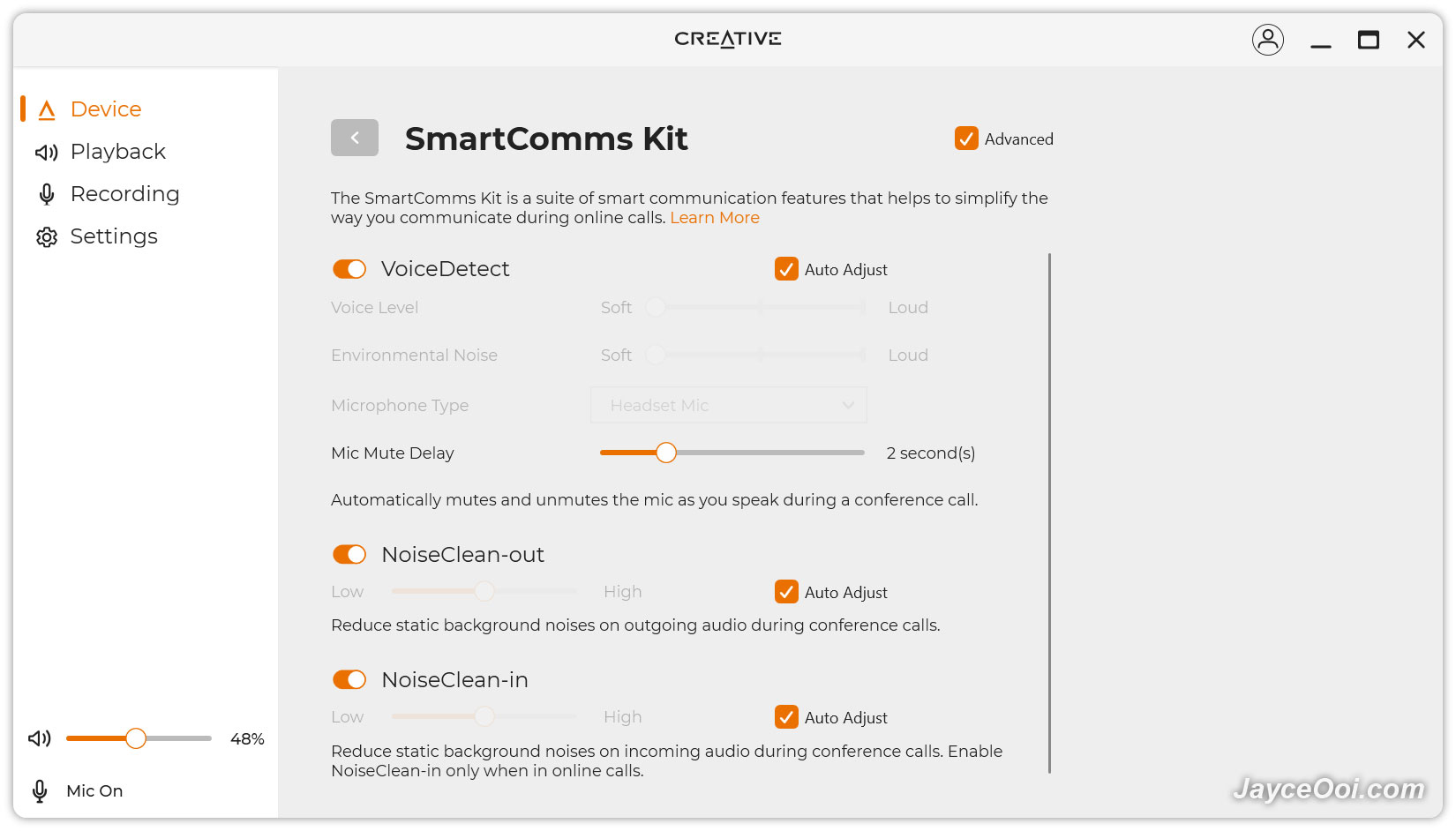Go back with the arrow button

coord(355,138)
